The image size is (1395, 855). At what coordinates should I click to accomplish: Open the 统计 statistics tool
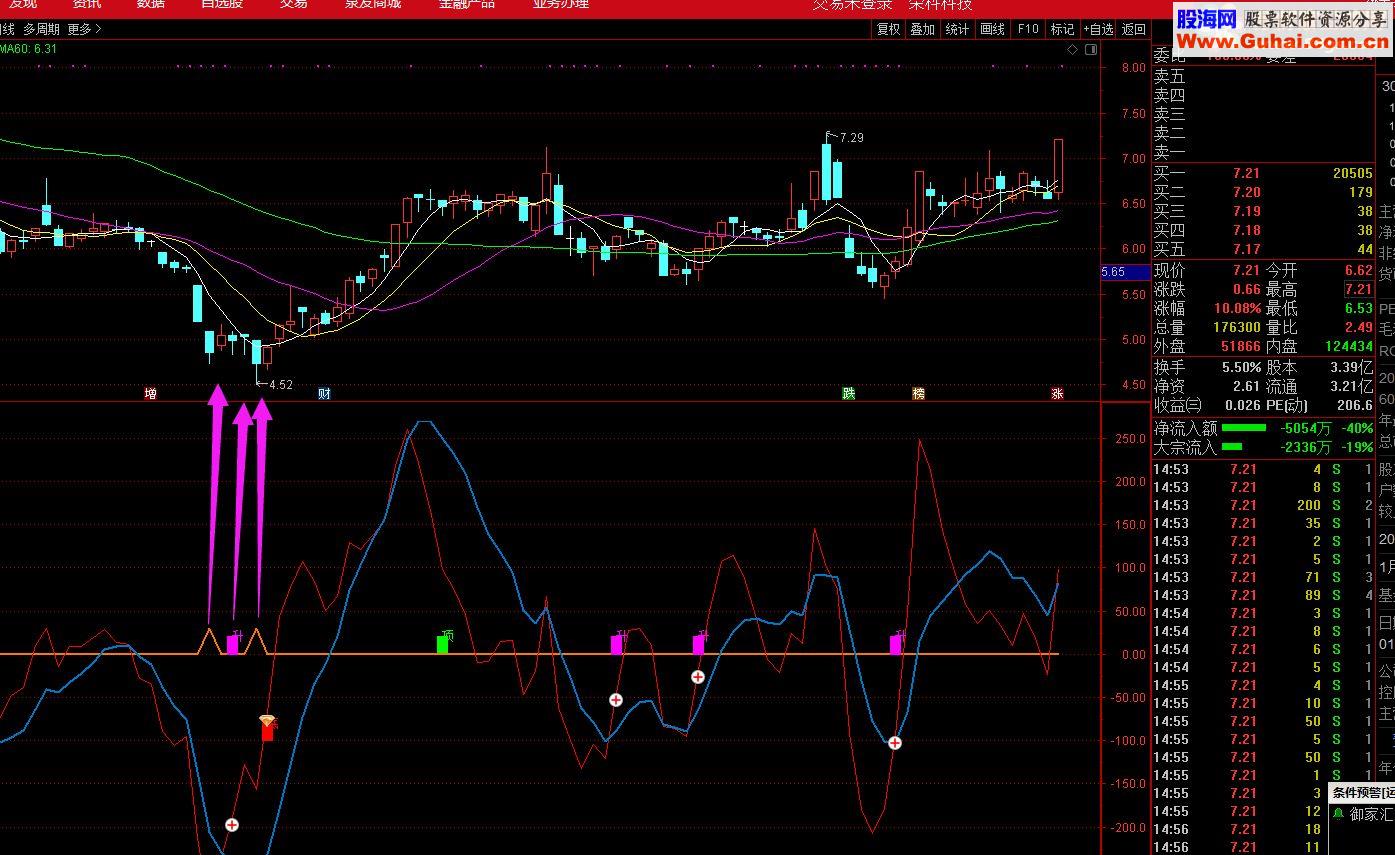point(957,29)
